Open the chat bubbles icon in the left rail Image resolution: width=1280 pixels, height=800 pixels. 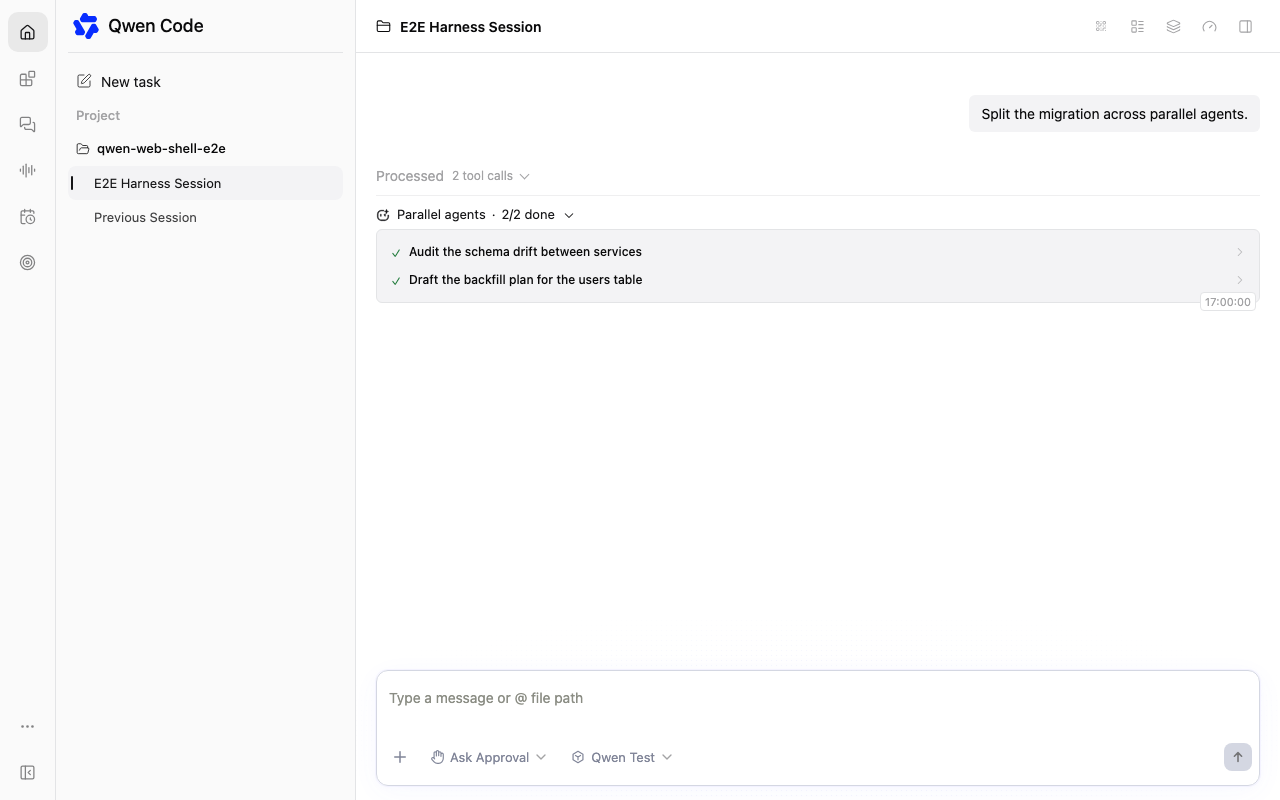(28, 125)
